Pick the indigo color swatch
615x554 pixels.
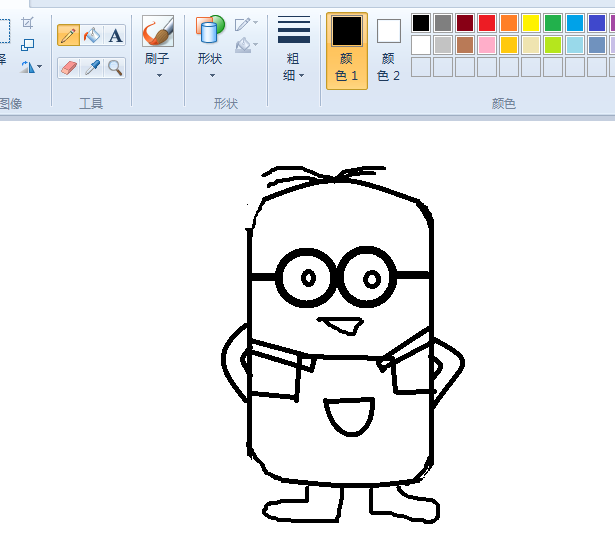(597, 23)
